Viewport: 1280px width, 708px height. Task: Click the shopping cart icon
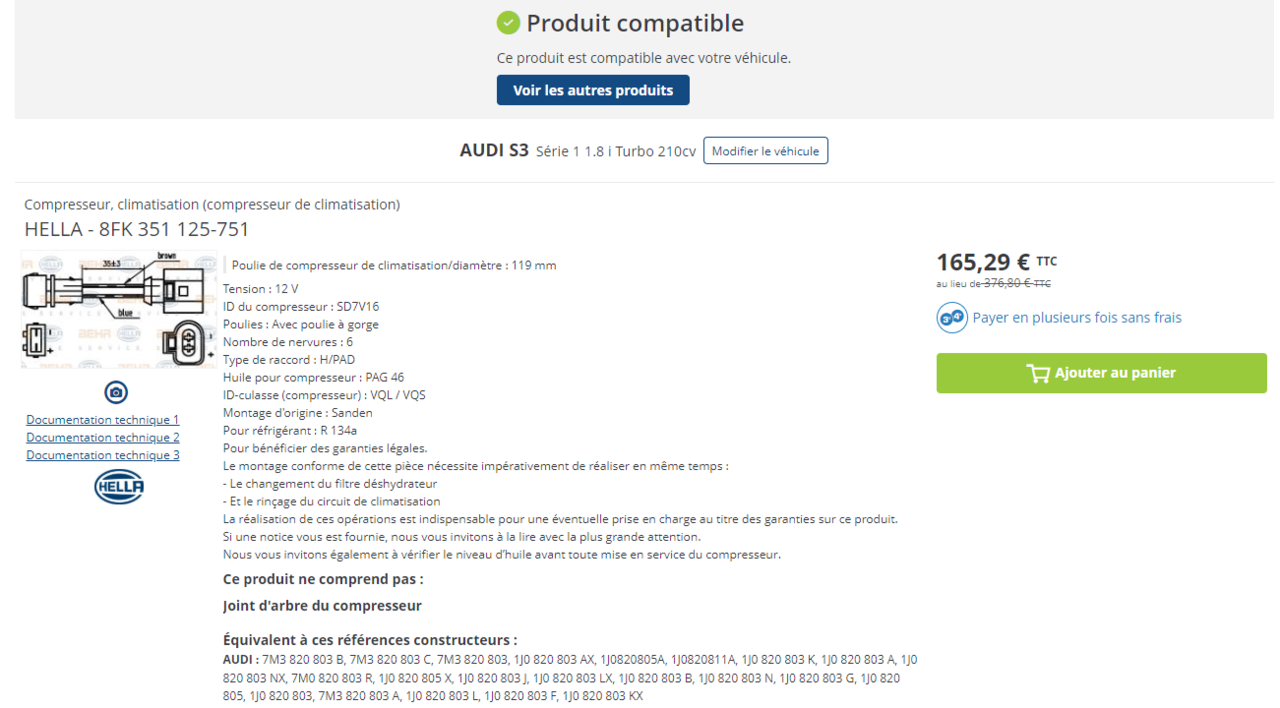[x=1038, y=373]
